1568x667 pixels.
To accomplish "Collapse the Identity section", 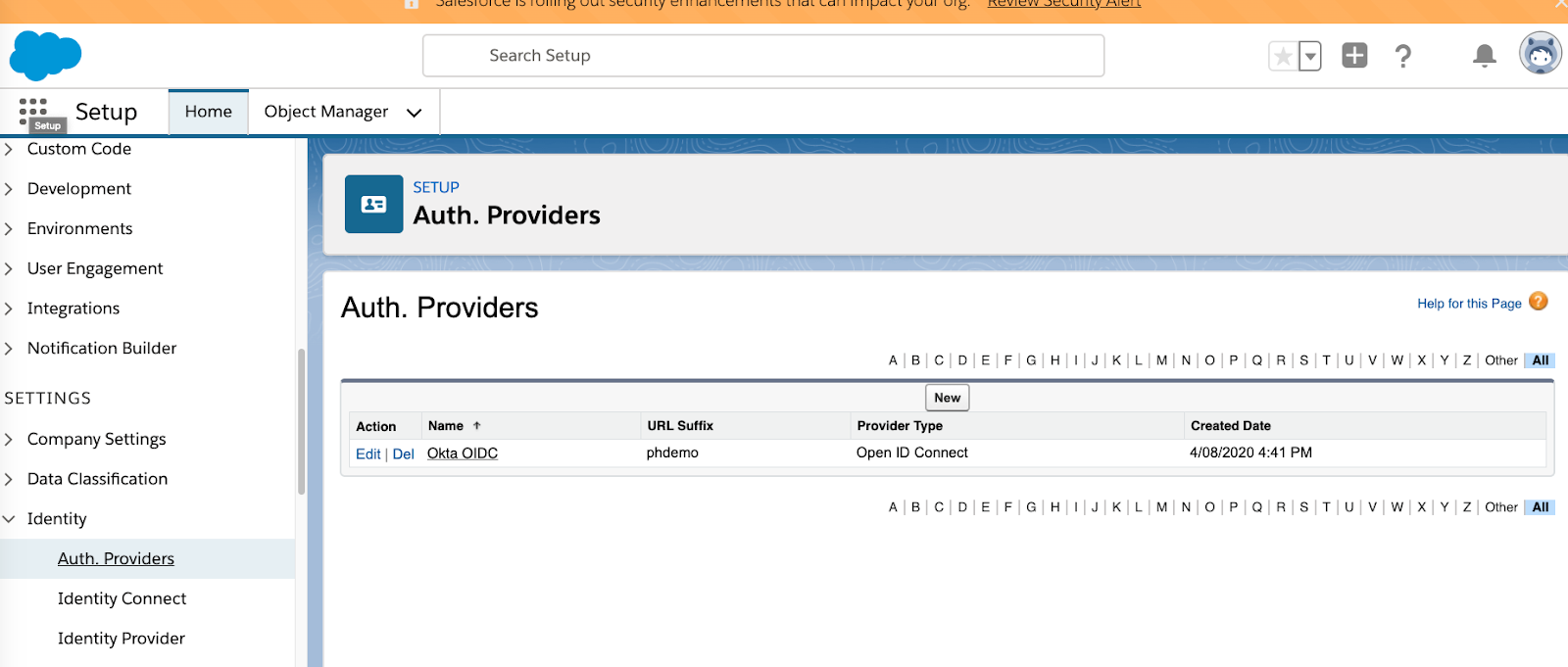I will [x=9, y=519].
